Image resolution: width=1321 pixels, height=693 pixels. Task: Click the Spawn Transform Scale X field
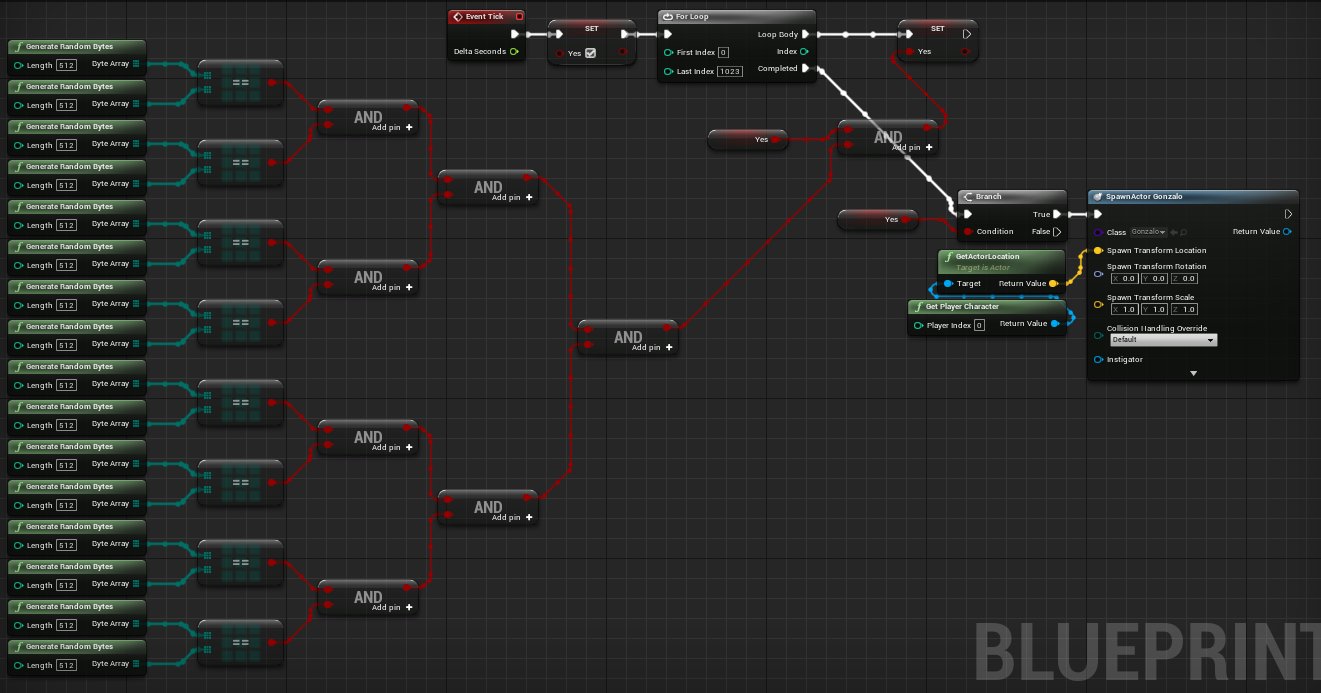1127,310
